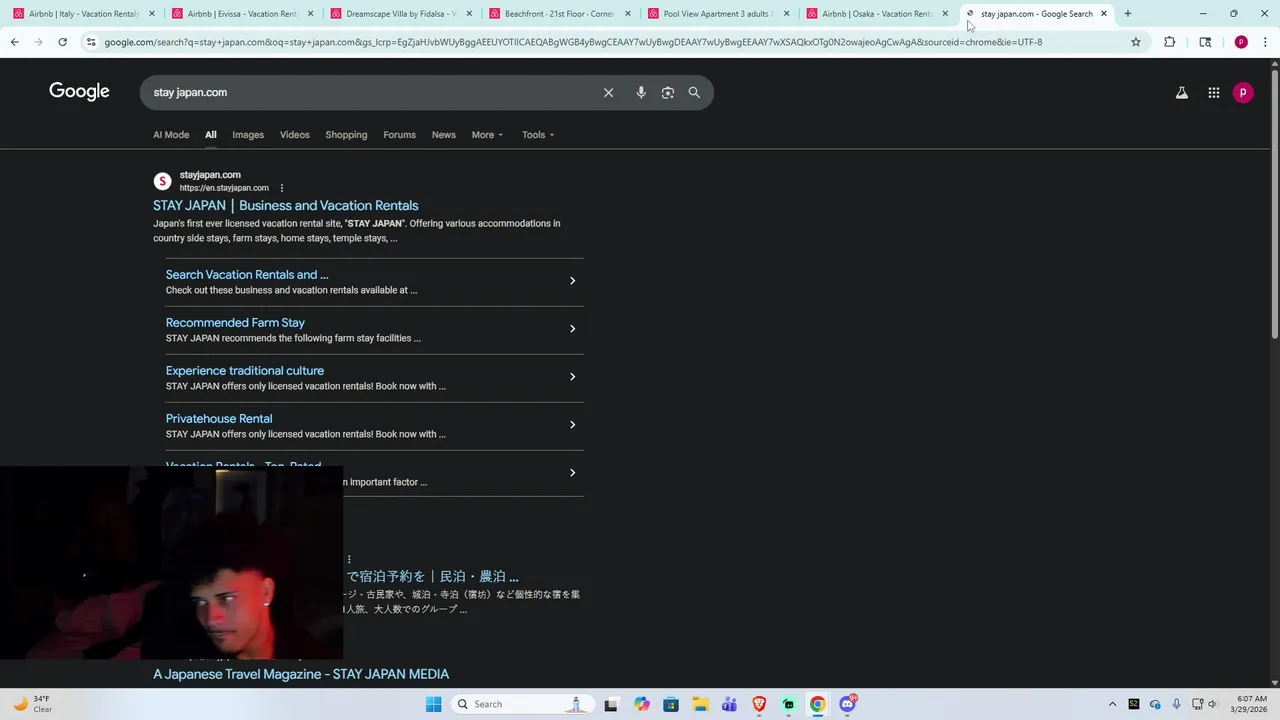
Task: Open more options for stayjapan.com result
Action: click(x=282, y=188)
